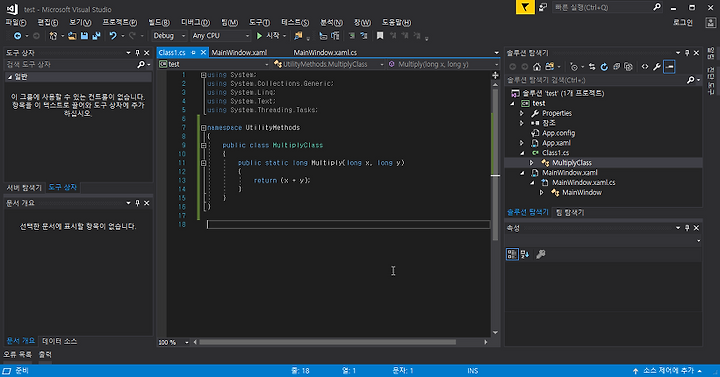Expand the MultiplyClass node
Screen dimensions: 720x377
532,163
